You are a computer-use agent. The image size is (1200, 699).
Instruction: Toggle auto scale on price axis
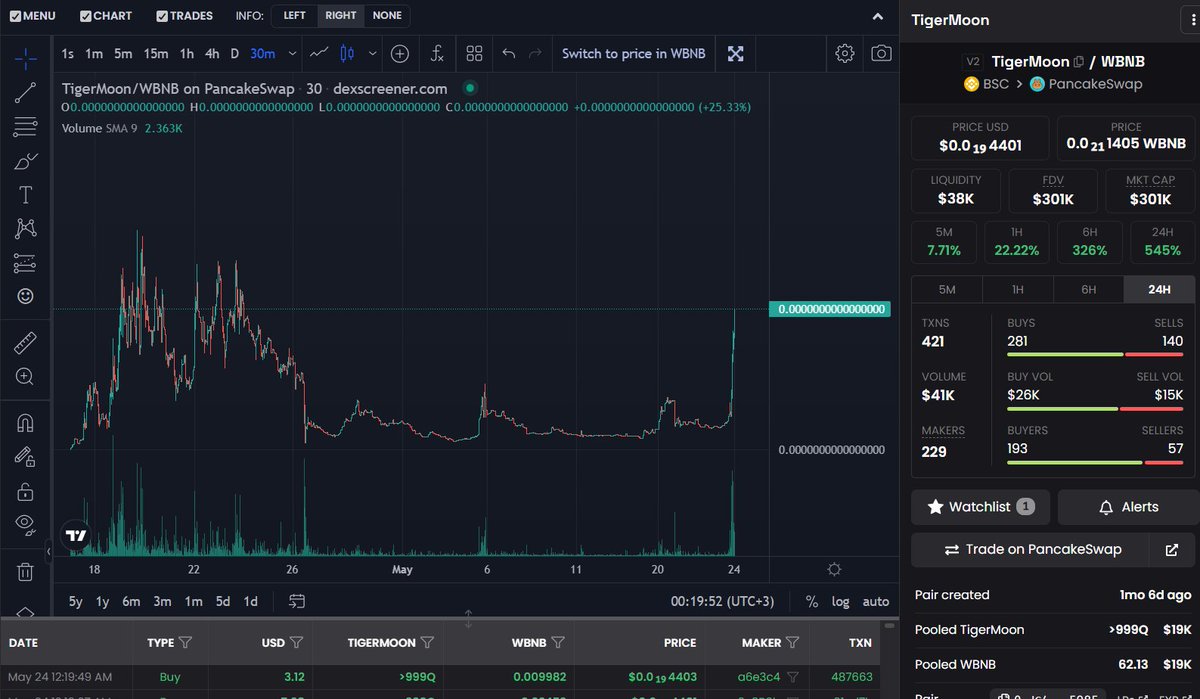tap(875, 601)
